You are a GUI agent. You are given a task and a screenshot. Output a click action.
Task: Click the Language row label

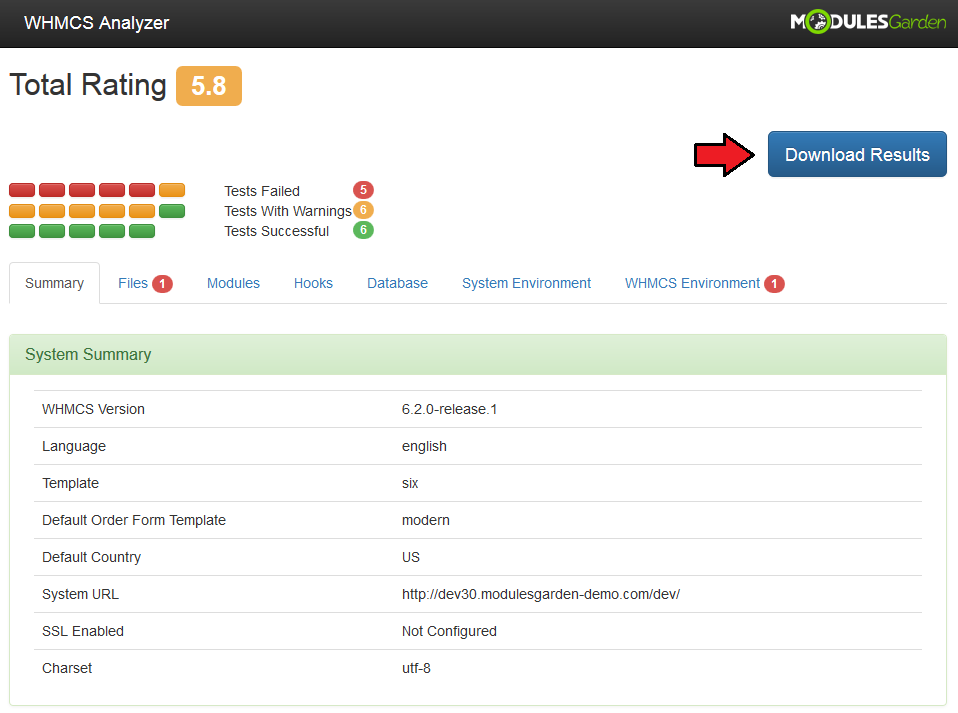[74, 447]
